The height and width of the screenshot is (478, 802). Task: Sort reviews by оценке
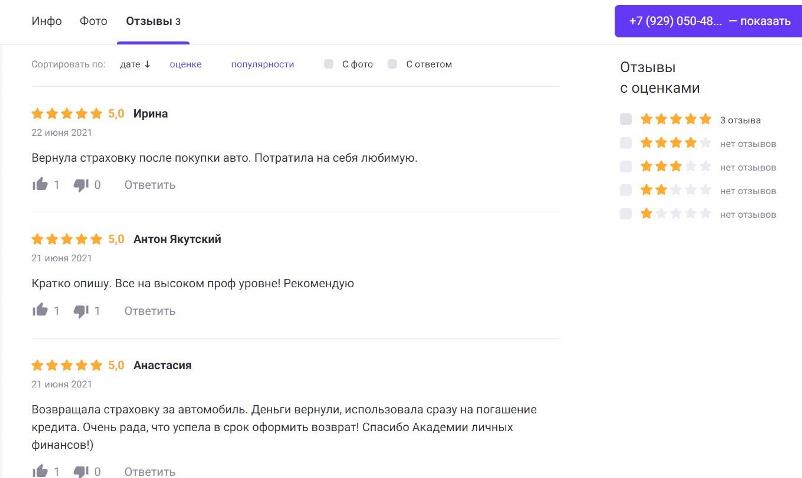[x=185, y=64]
